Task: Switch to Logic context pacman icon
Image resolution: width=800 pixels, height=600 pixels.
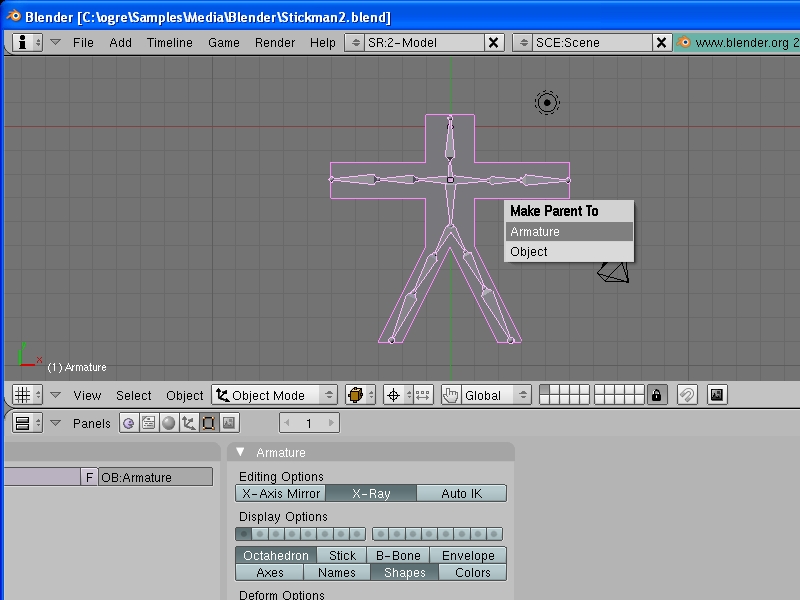Action: [x=129, y=423]
